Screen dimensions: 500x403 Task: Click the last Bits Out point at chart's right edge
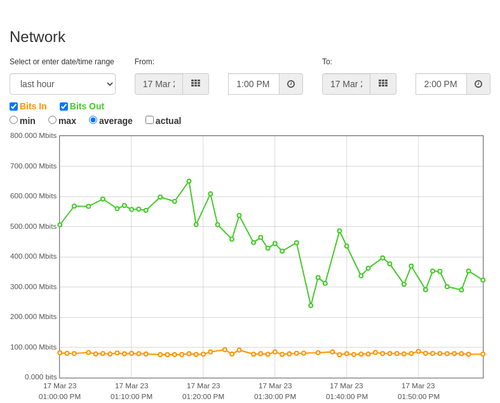(483, 280)
